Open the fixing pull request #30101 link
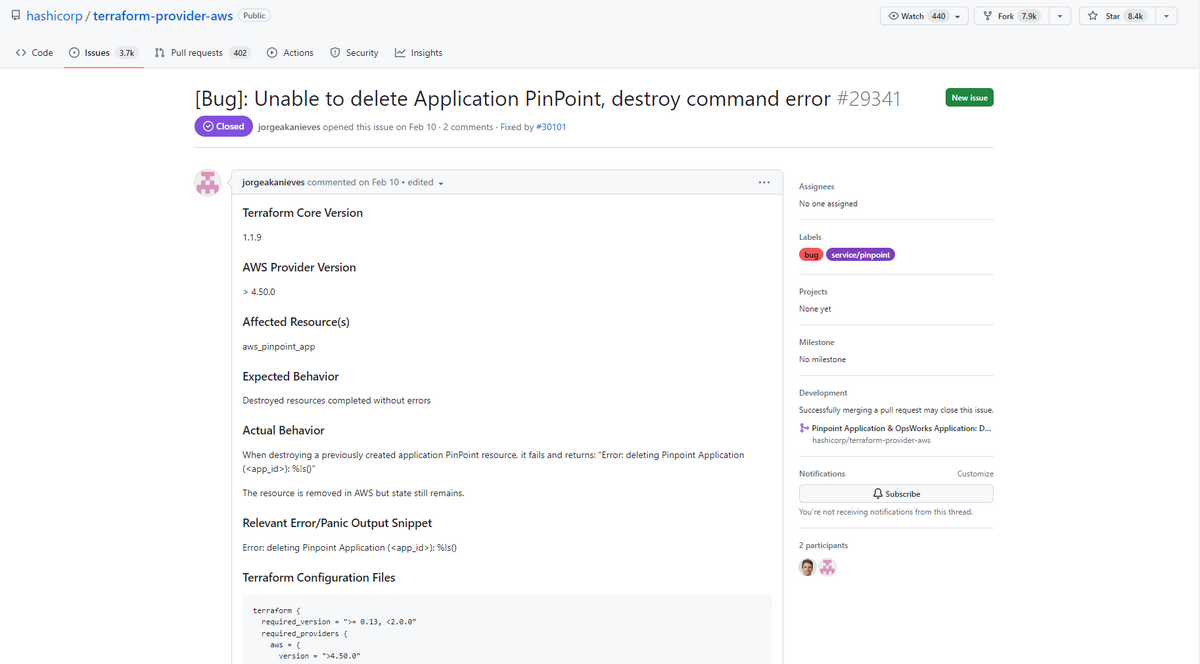 click(551, 127)
